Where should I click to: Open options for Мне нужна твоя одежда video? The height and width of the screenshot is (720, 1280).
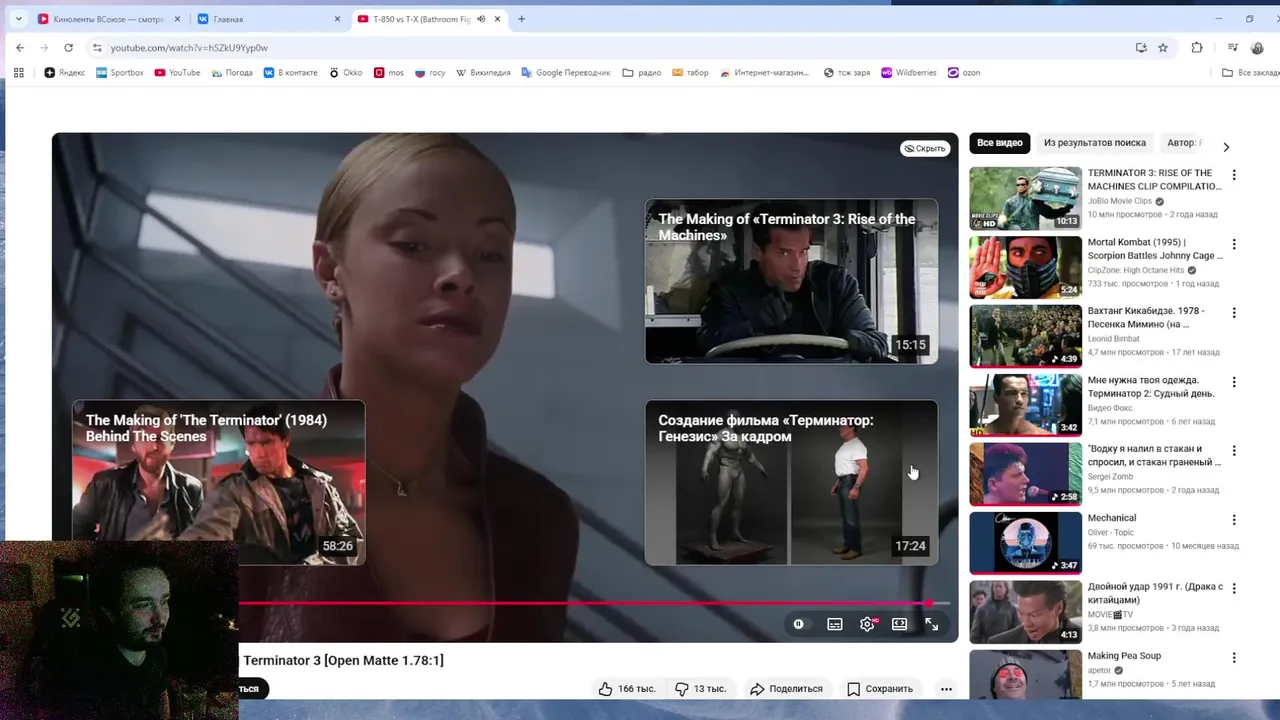[1234, 382]
